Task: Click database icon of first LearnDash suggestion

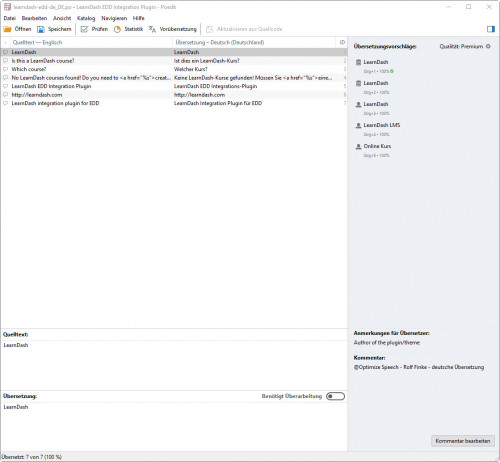Action: [x=358, y=62]
